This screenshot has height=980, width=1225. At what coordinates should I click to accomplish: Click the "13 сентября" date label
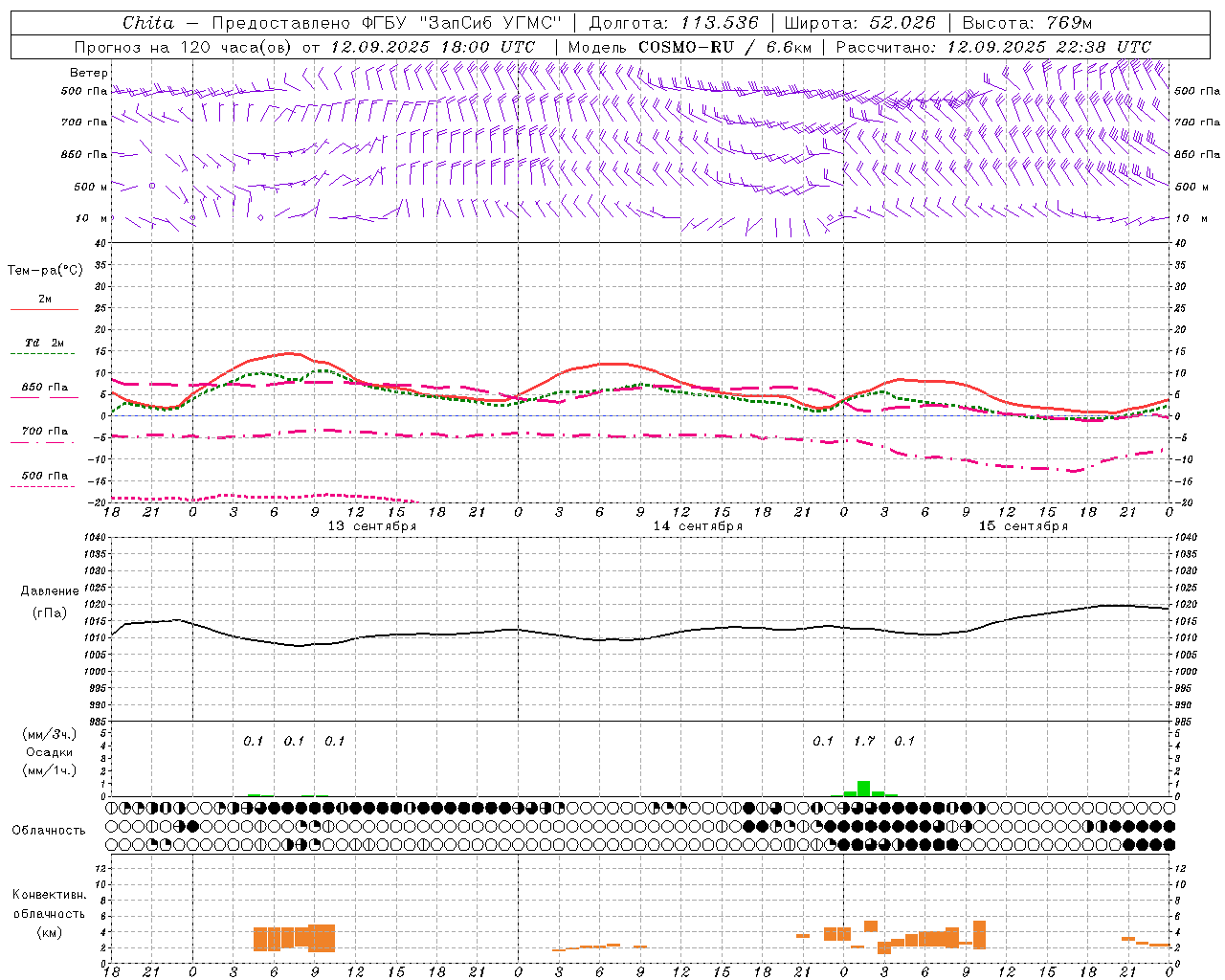pyautogui.click(x=372, y=526)
